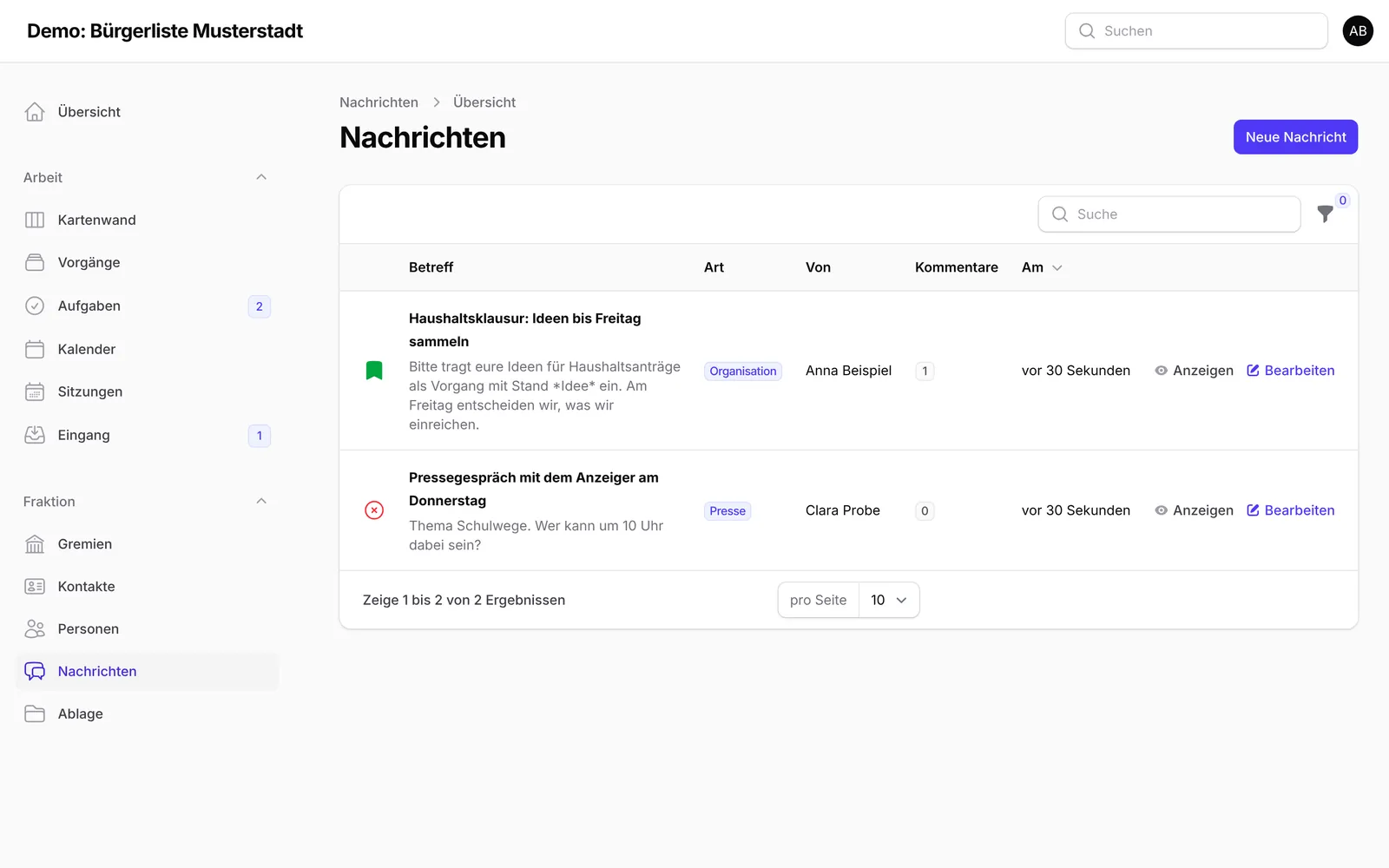
Task: Click the magnifier icon in global Suchen field
Action: 1087,31
